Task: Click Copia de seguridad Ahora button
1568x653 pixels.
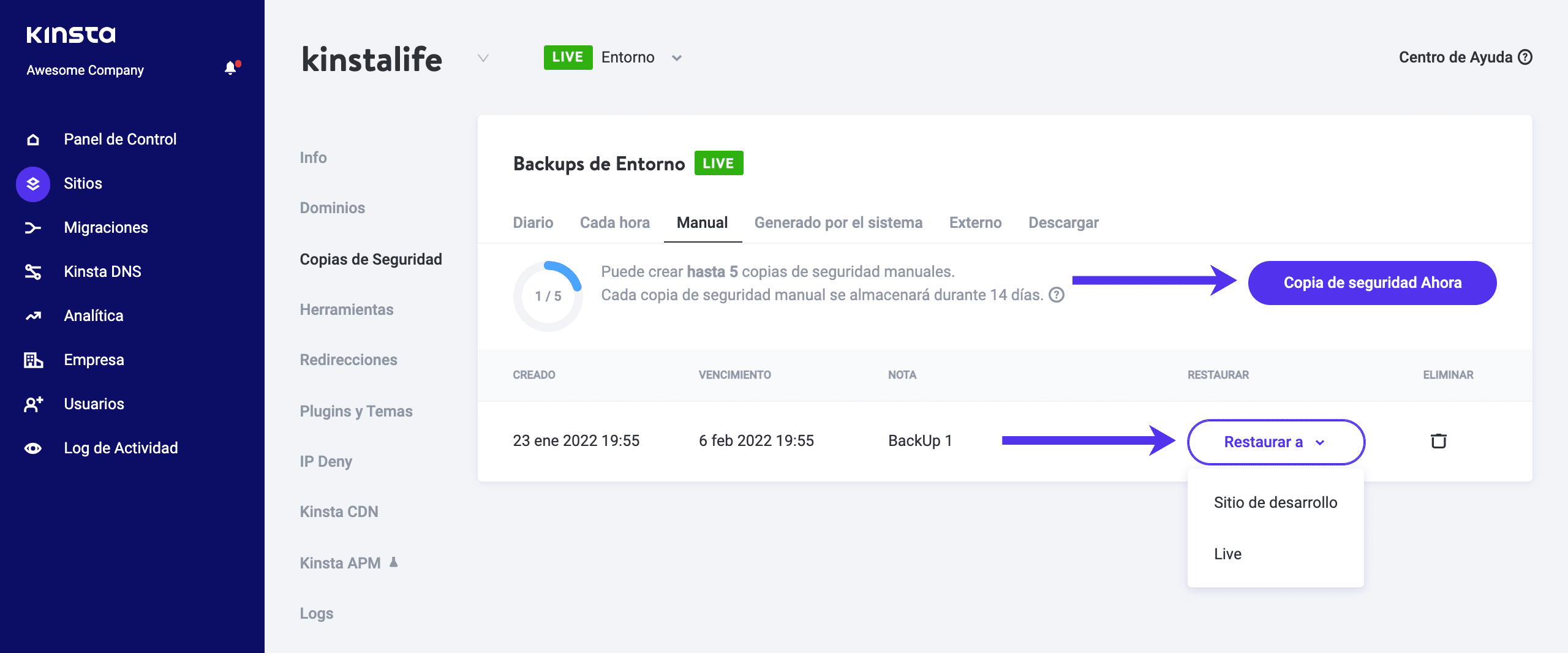Action: coord(1372,283)
